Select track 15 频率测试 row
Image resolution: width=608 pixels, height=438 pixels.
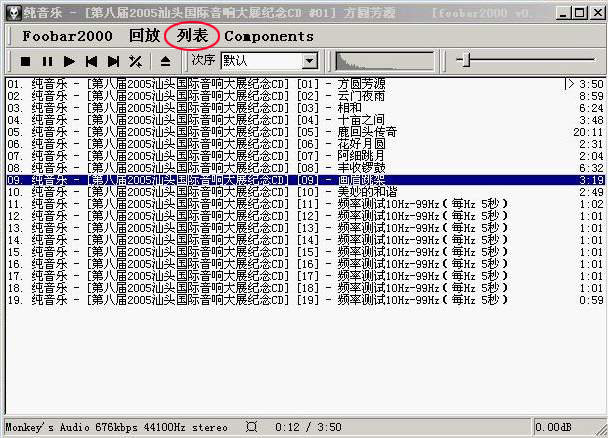(x=305, y=252)
